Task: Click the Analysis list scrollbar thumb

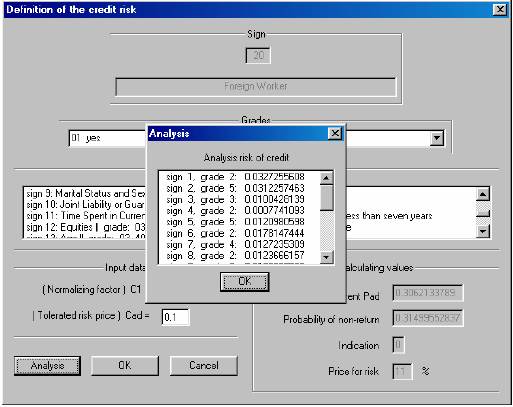Action: coord(326,198)
